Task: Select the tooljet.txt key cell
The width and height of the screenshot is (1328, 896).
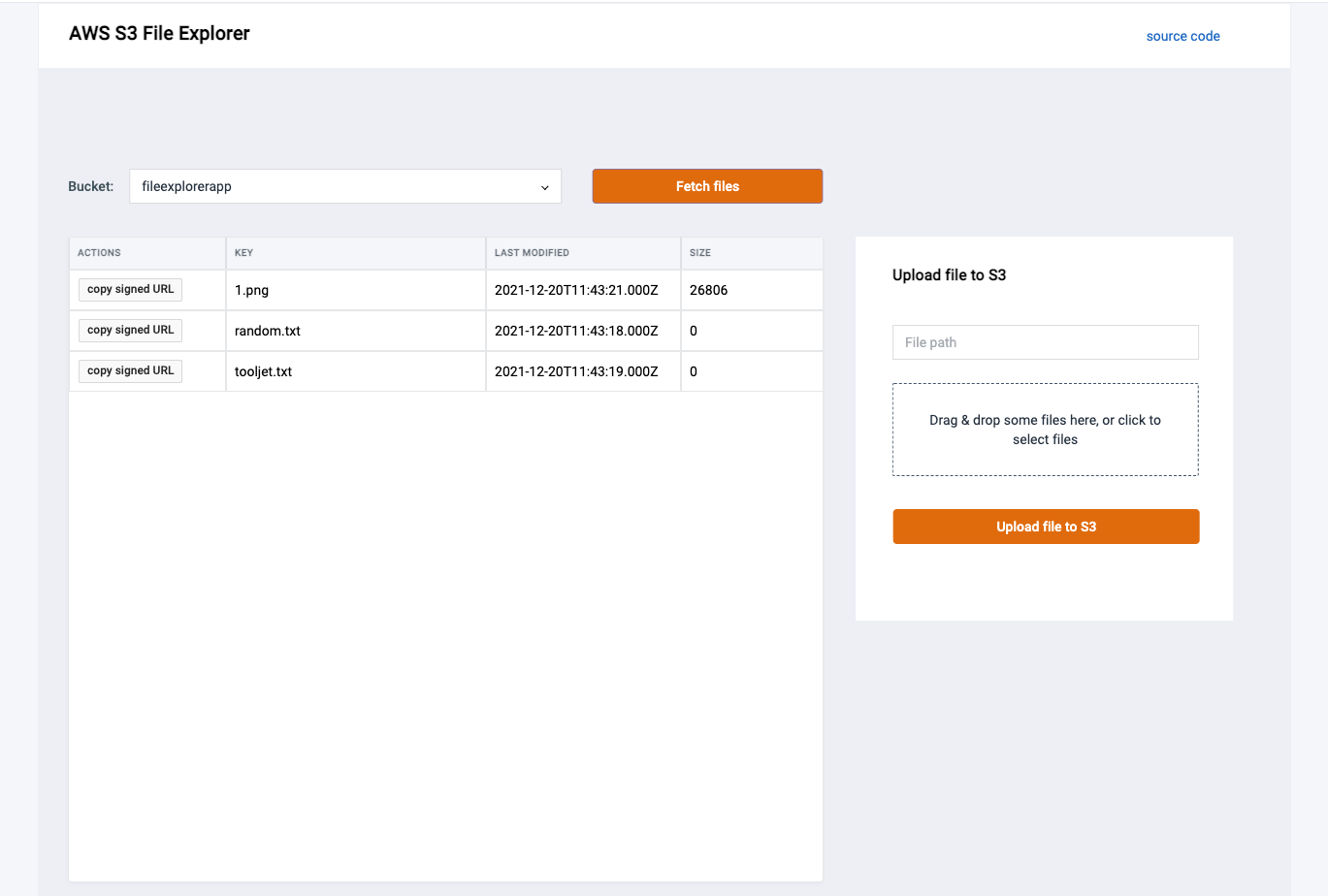Action: [x=263, y=371]
